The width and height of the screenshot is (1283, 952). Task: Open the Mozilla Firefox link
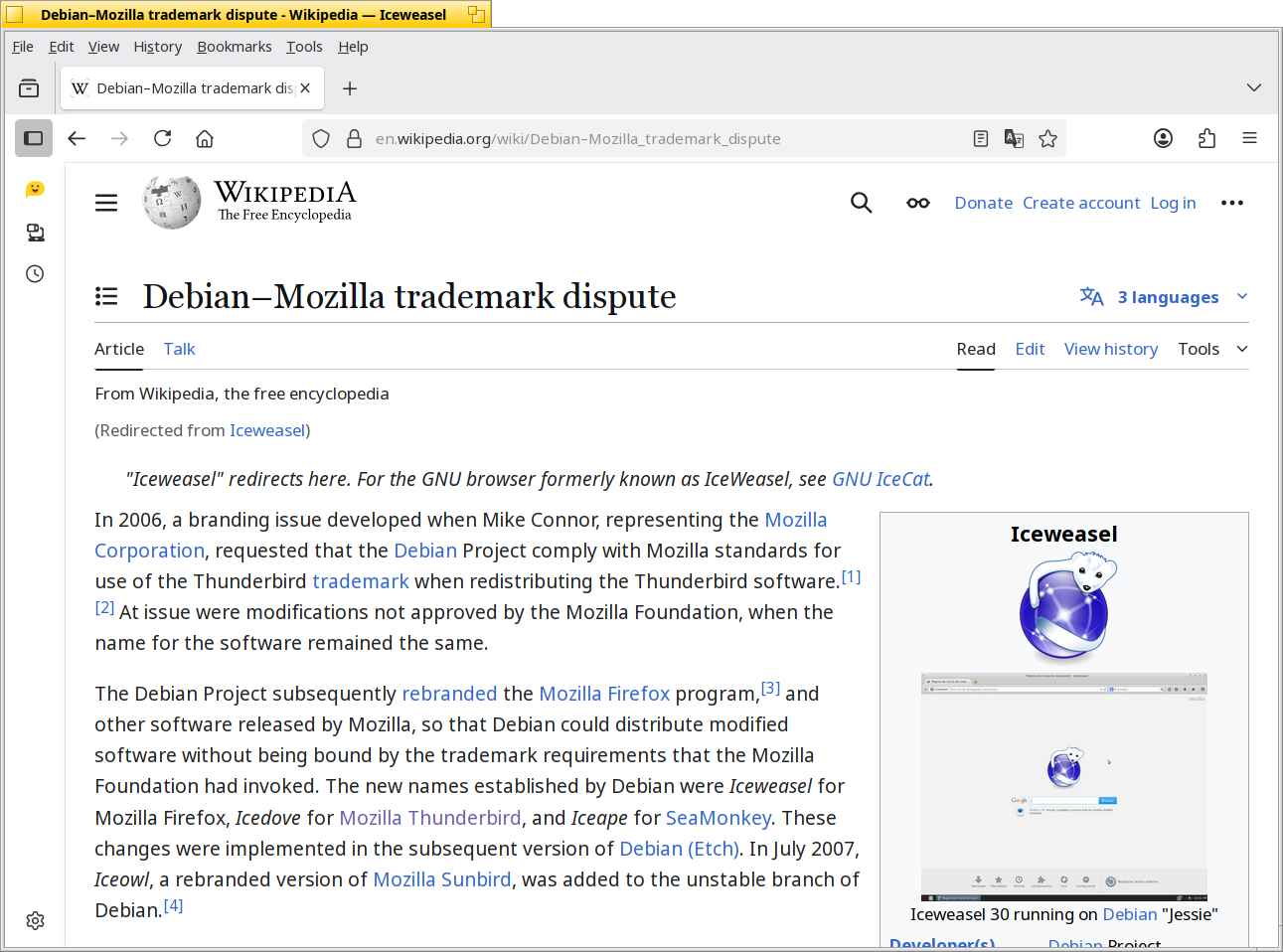(x=604, y=694)
